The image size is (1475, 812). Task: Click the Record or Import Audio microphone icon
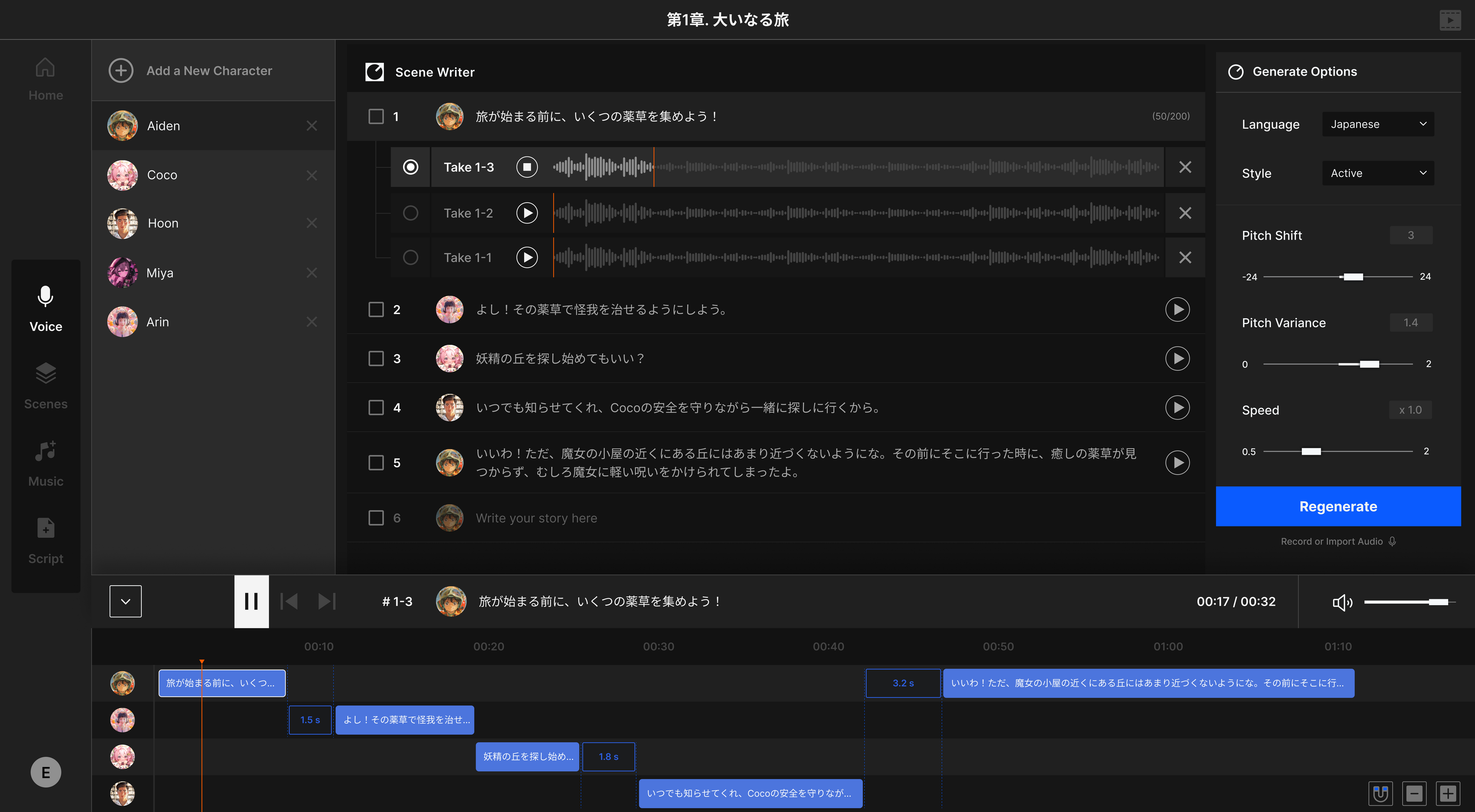(1393, 541)
